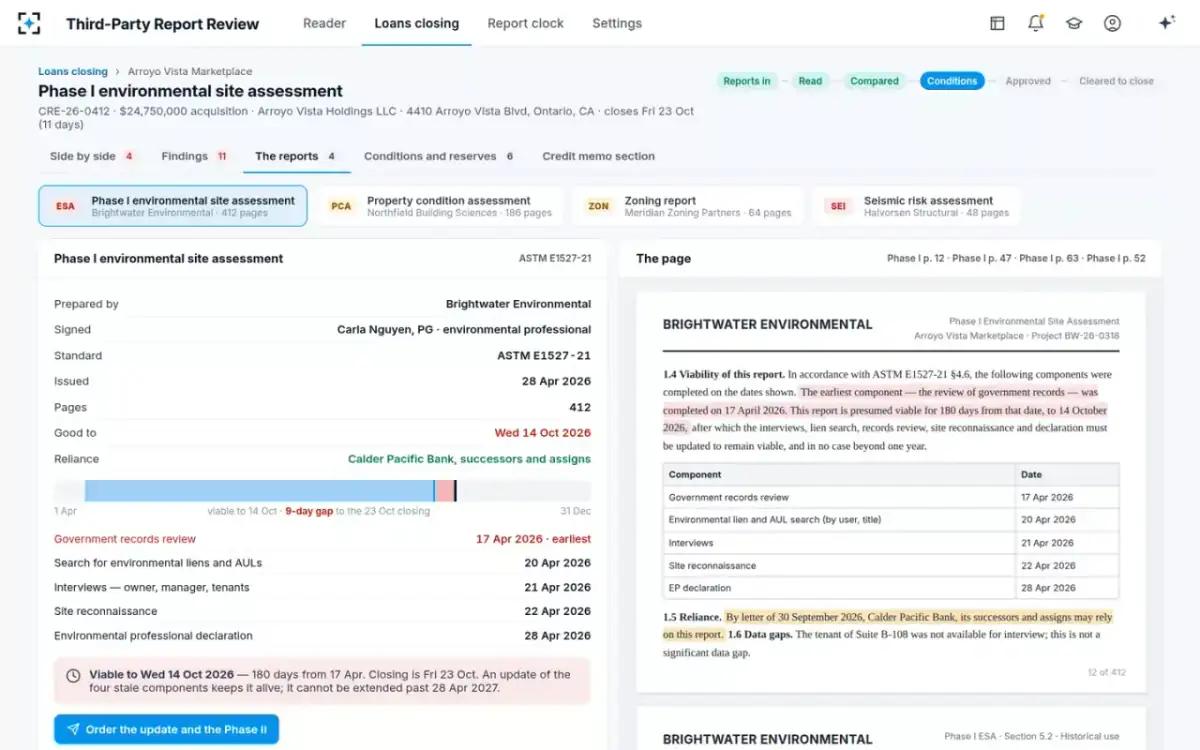
Task: Click the pink gap segment on timeline bar
Action: (444, 490)
